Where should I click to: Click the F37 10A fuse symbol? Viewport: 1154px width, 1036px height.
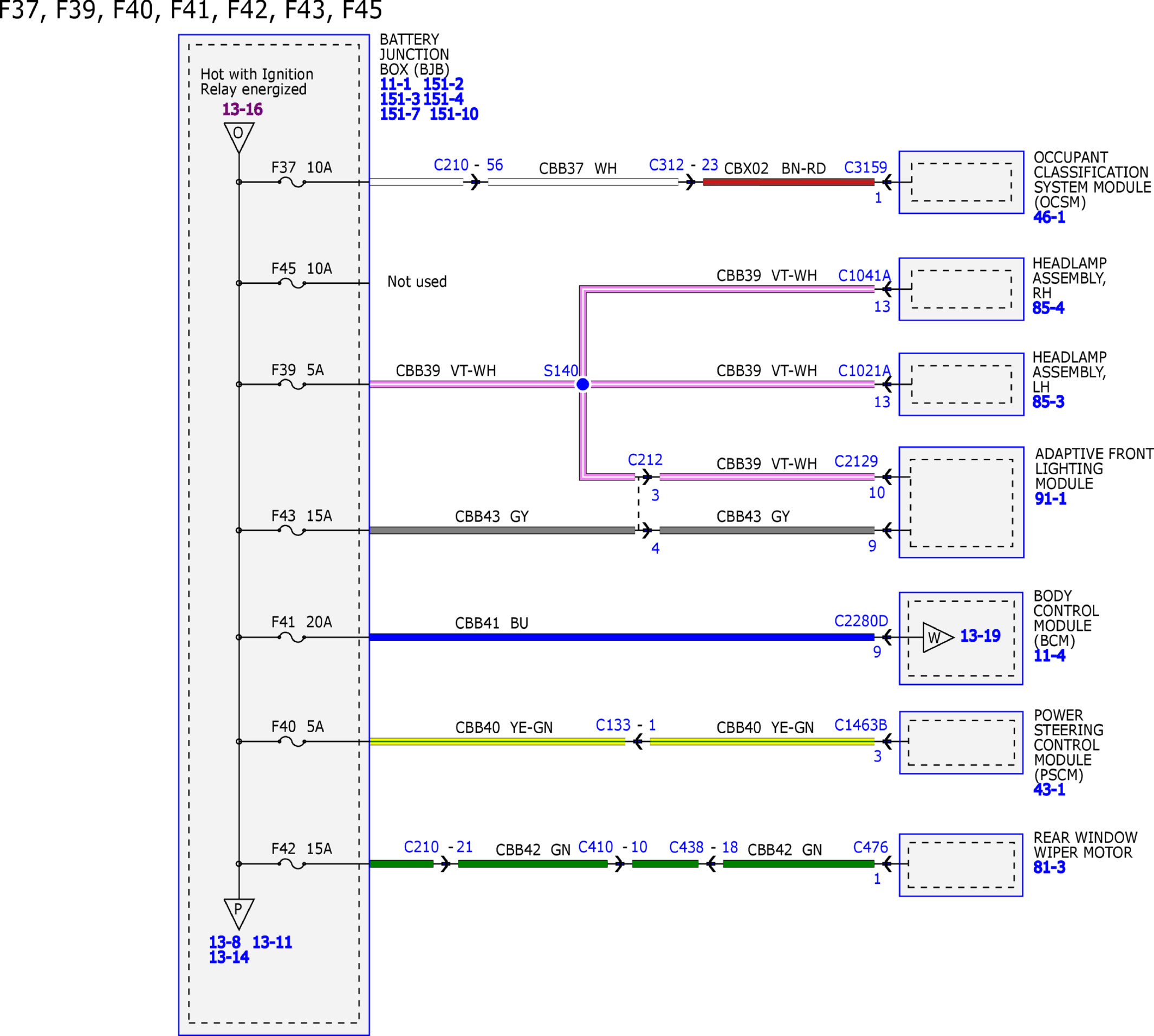pyautogui.click(x=291, y=182)
